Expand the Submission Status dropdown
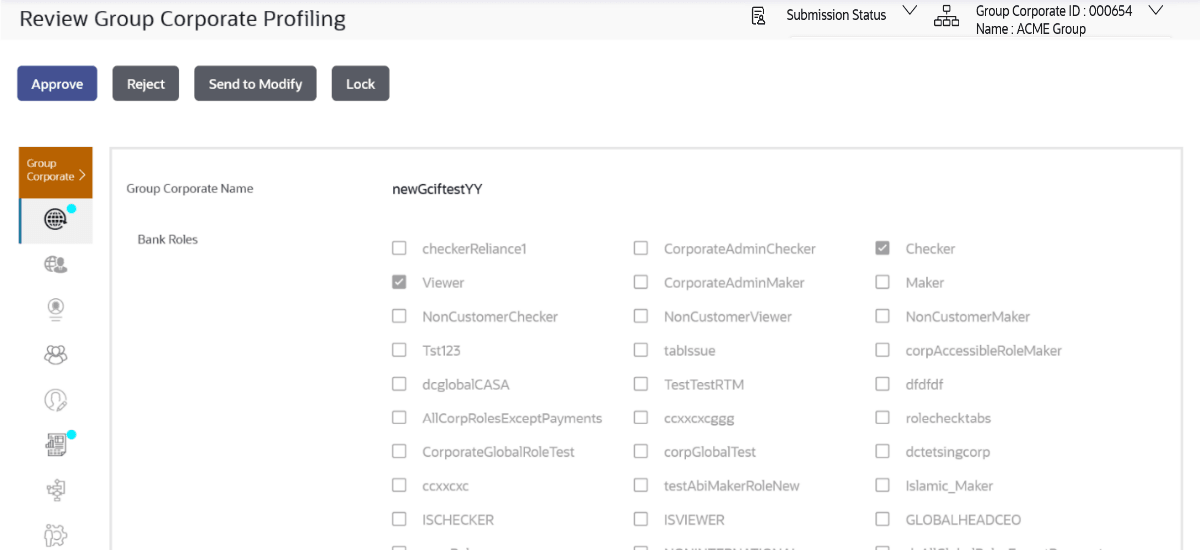The height and width of the screenshot is (550, 1200). tap(909, 11)
